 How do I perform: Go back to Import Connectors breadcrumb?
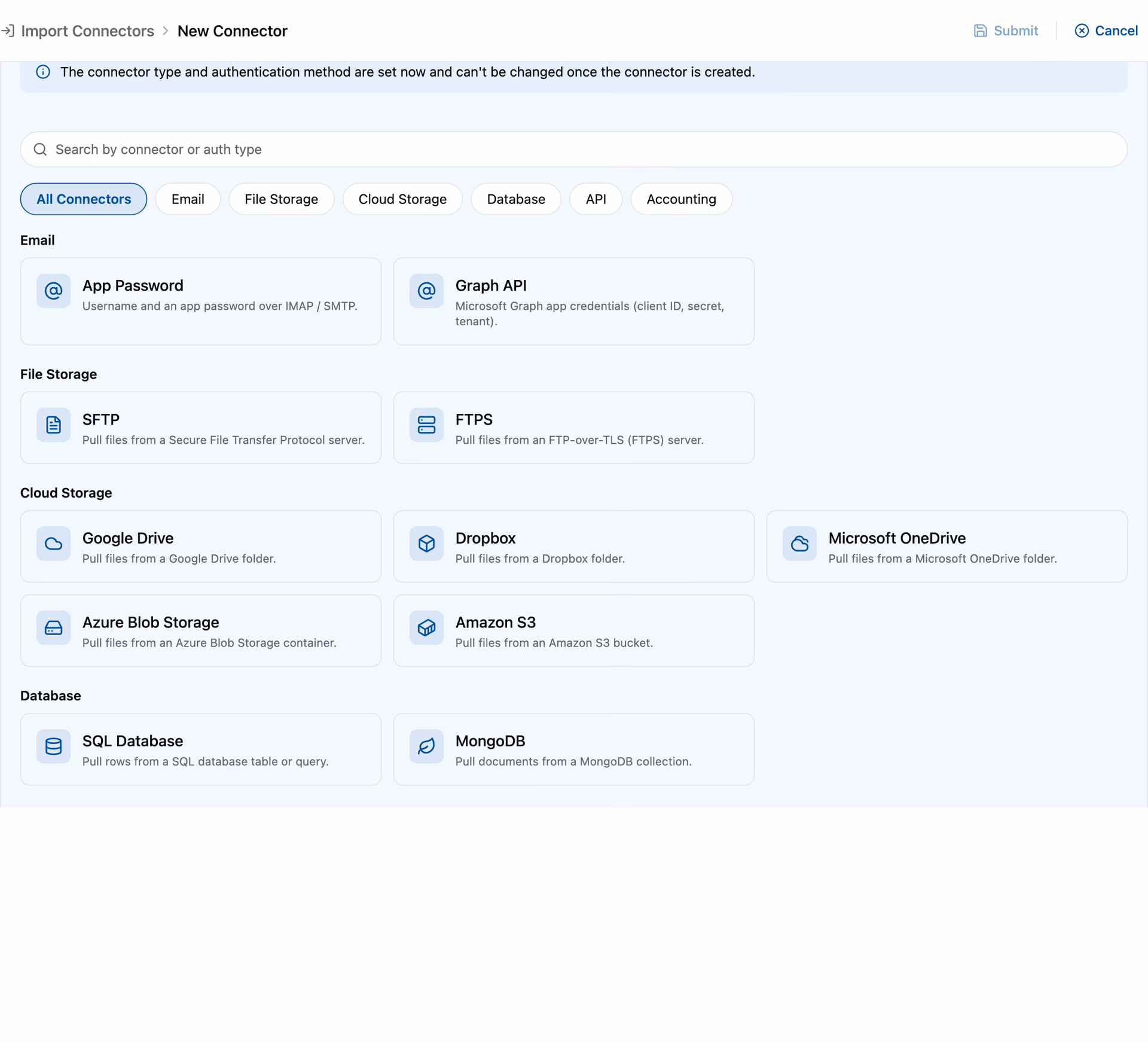click(x=87, y=31)
